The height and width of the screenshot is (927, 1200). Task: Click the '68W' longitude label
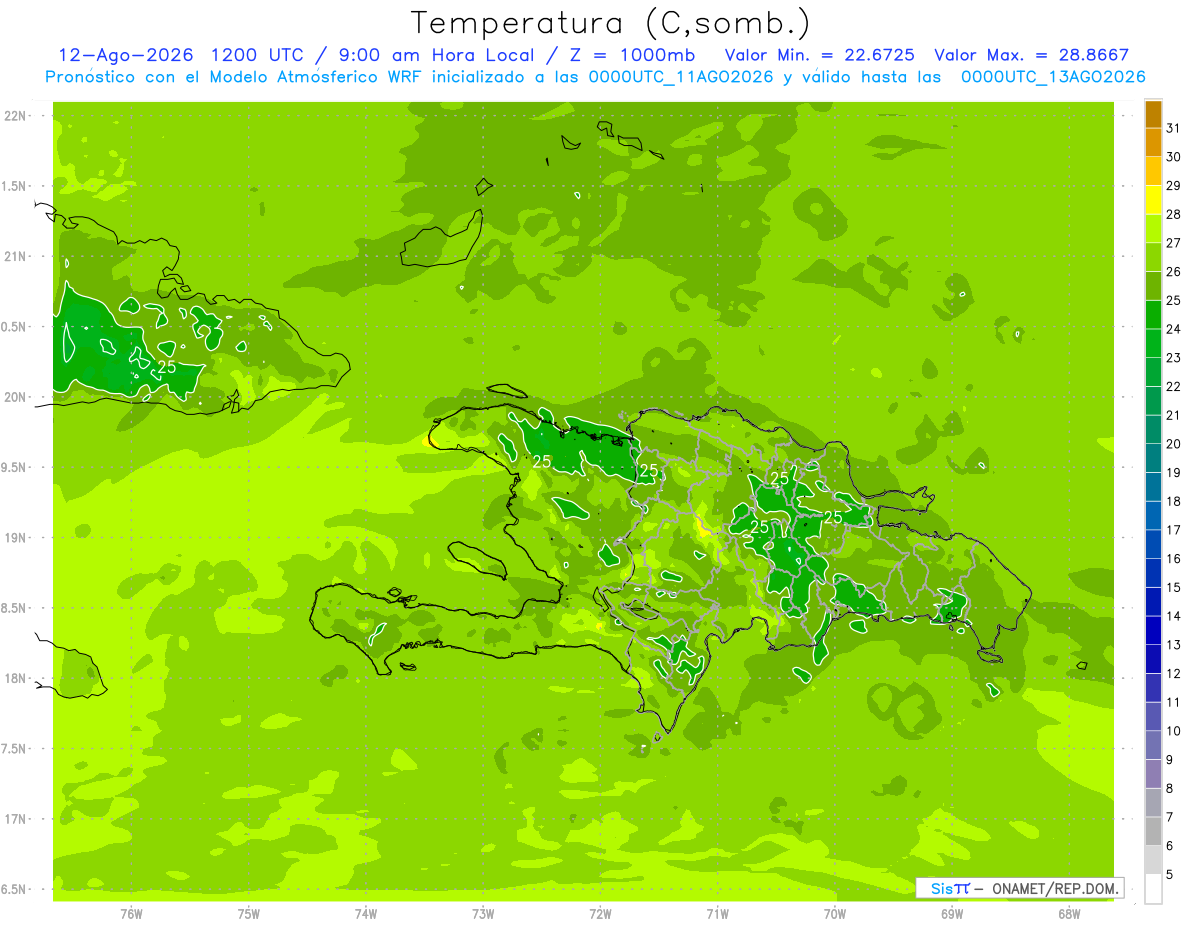1069,914
